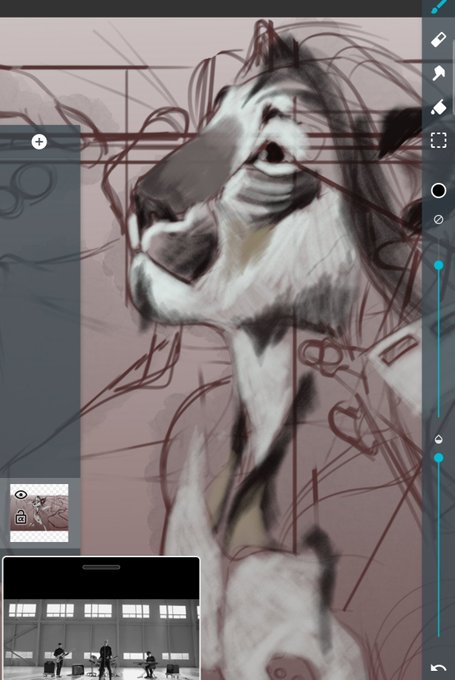Adjust the brush size slider handle
Image resolution: width=455 pixels, height=680 pixels.
(439, 265)
